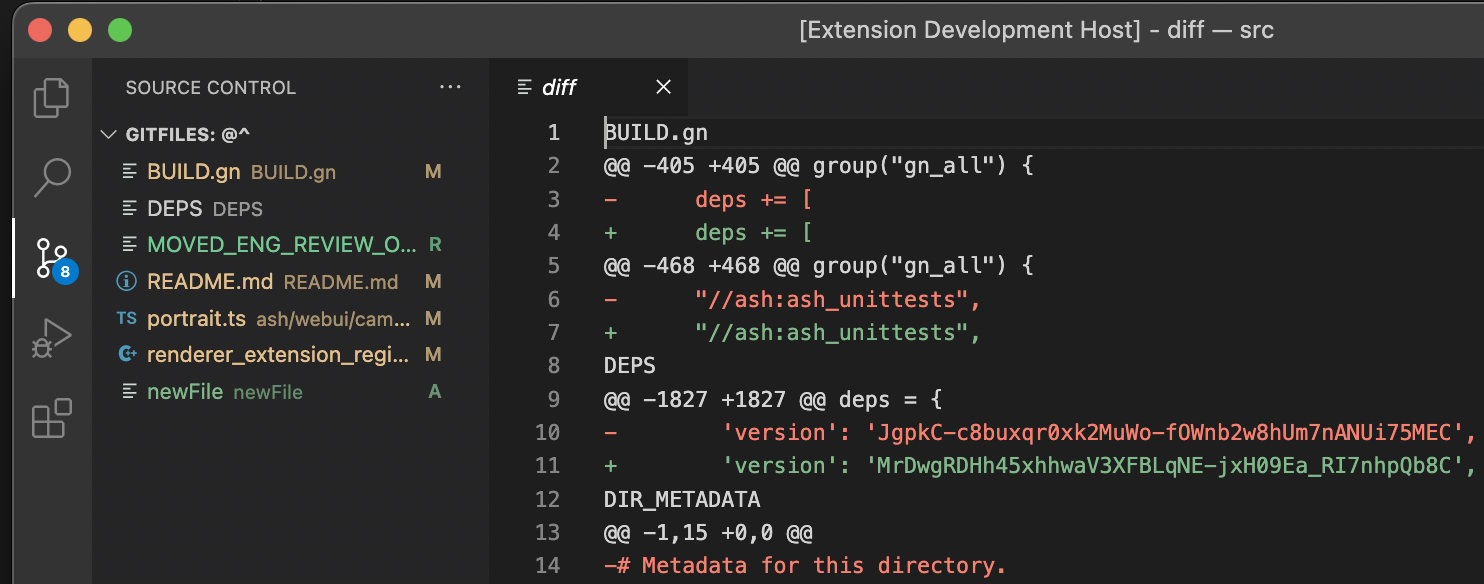Open Source Control more actions ellipsis

point(450,88)
